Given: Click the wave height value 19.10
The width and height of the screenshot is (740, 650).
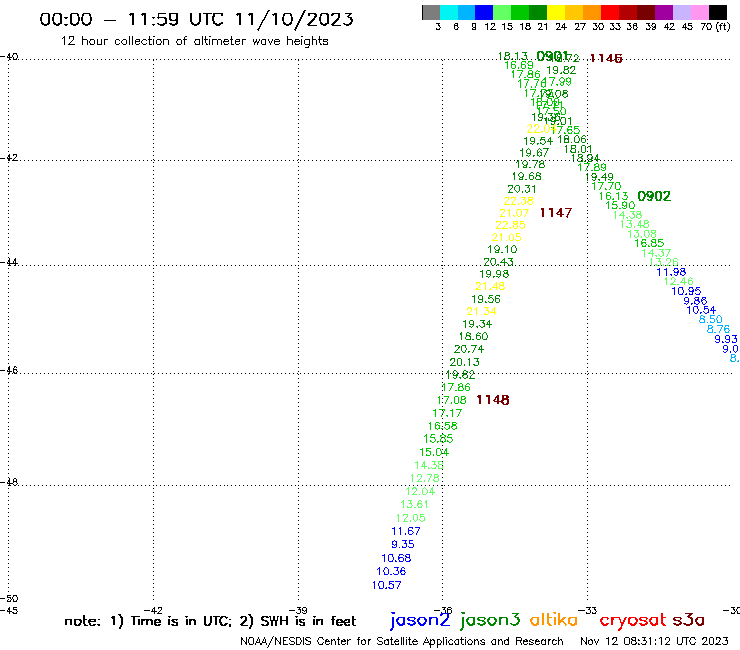Looking at the screenshot, I should pos(502,249).
